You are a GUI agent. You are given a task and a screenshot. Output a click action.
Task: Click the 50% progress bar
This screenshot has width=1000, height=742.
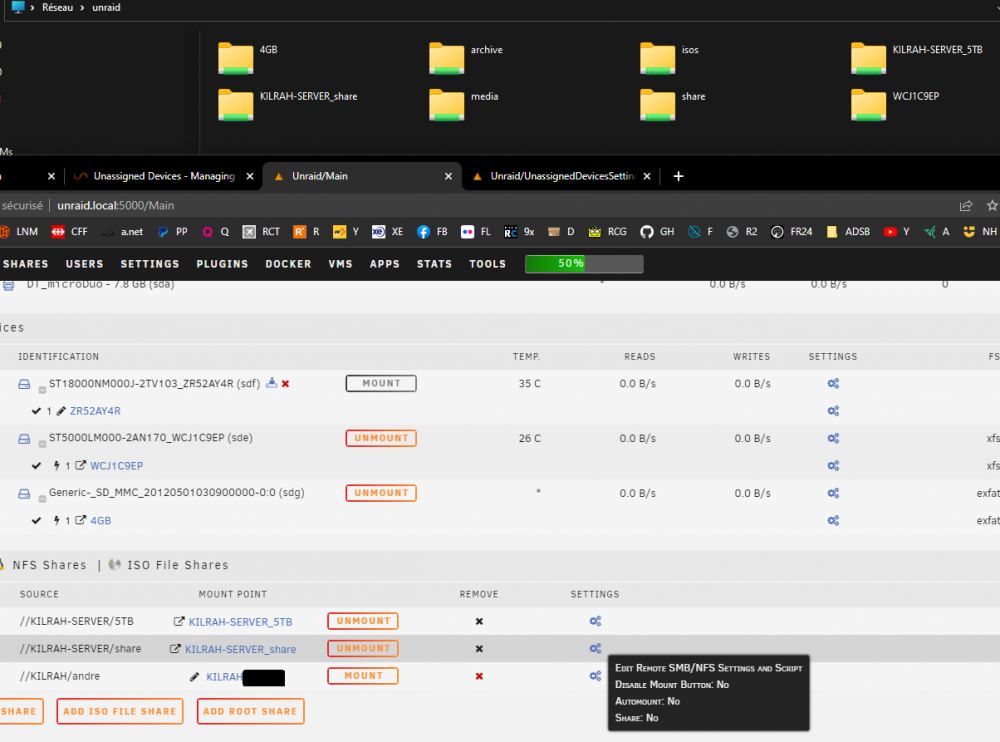(x=584, y=263)
